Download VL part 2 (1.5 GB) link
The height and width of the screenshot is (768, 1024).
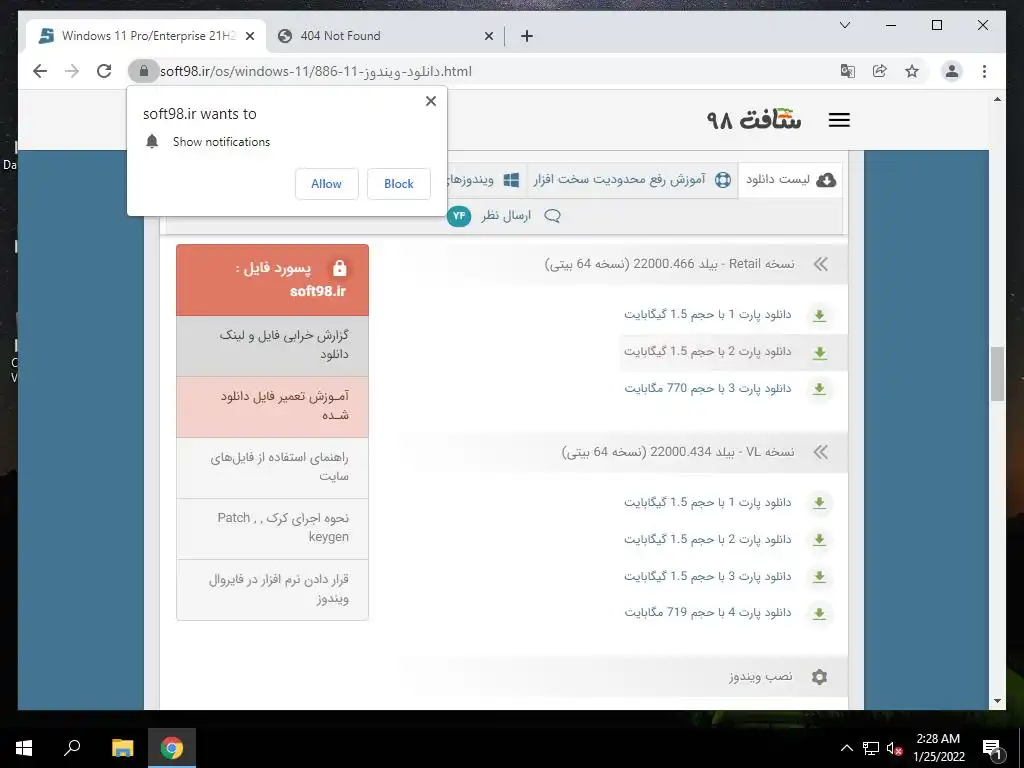pyautogui.click(x=707, y=539)
